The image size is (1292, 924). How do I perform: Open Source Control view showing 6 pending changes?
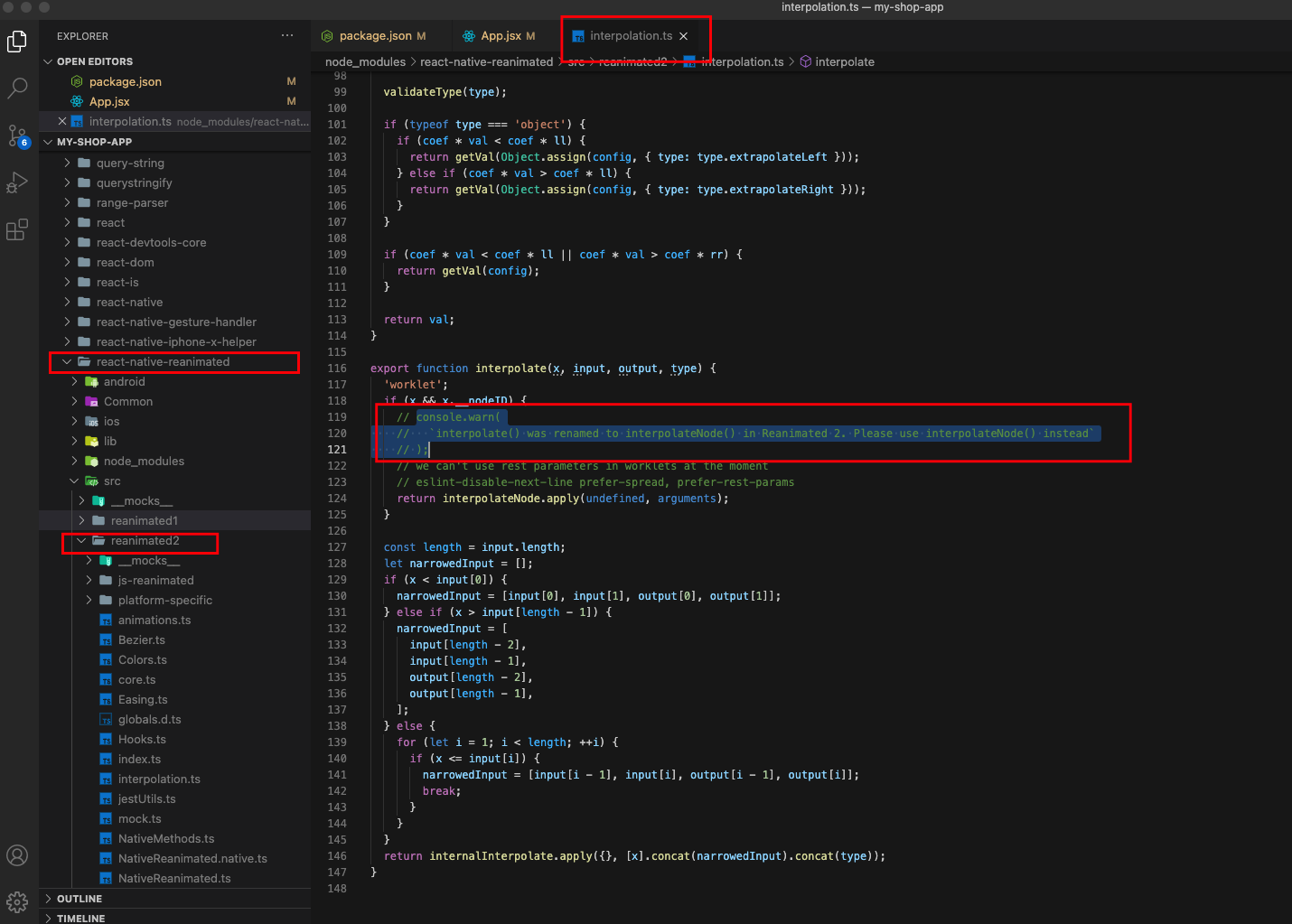pyautogui.click(x=18, y=135)
